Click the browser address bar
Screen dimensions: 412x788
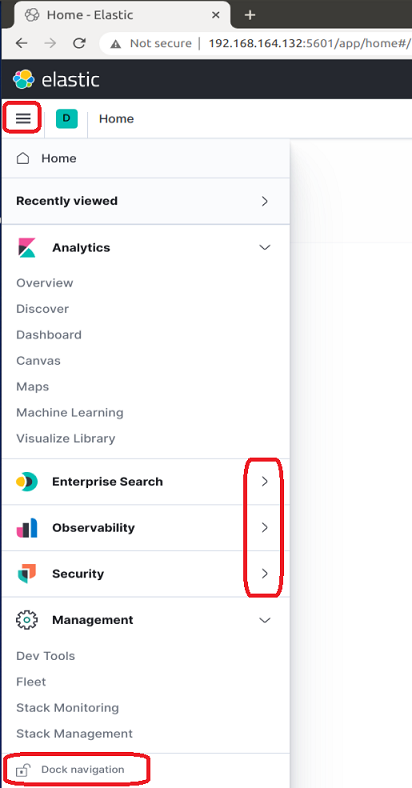[x=256, y=44]
